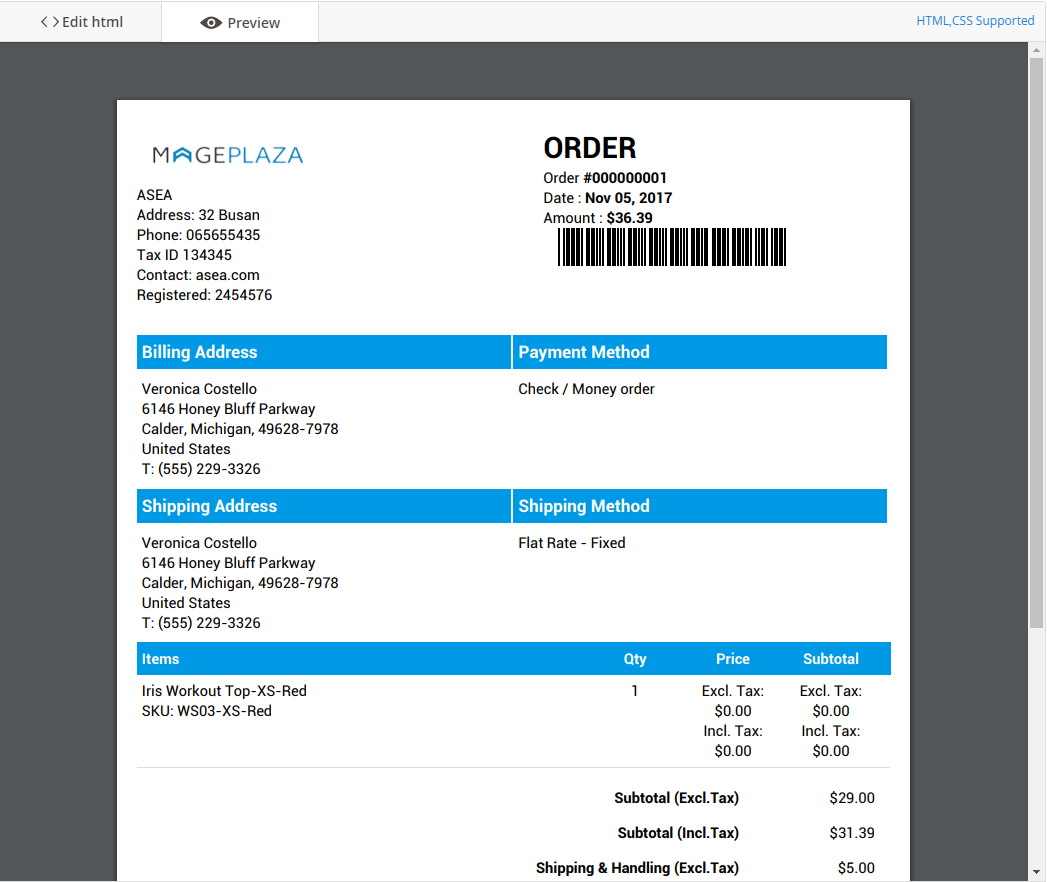
Task: Switch to the Edit html tab
Action: tap(81, 22)
